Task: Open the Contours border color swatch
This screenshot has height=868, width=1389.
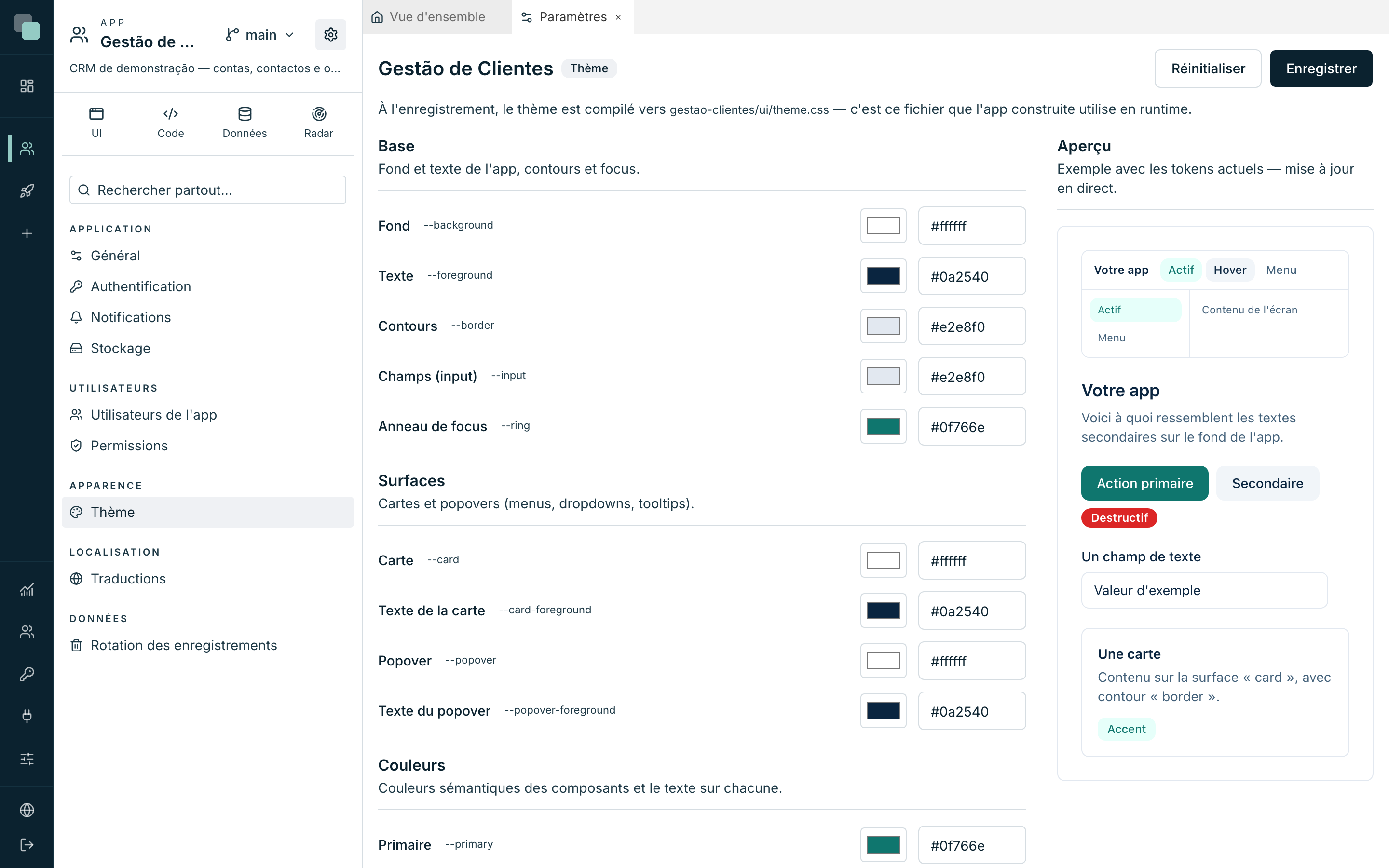Action: (x=883, y=326)
